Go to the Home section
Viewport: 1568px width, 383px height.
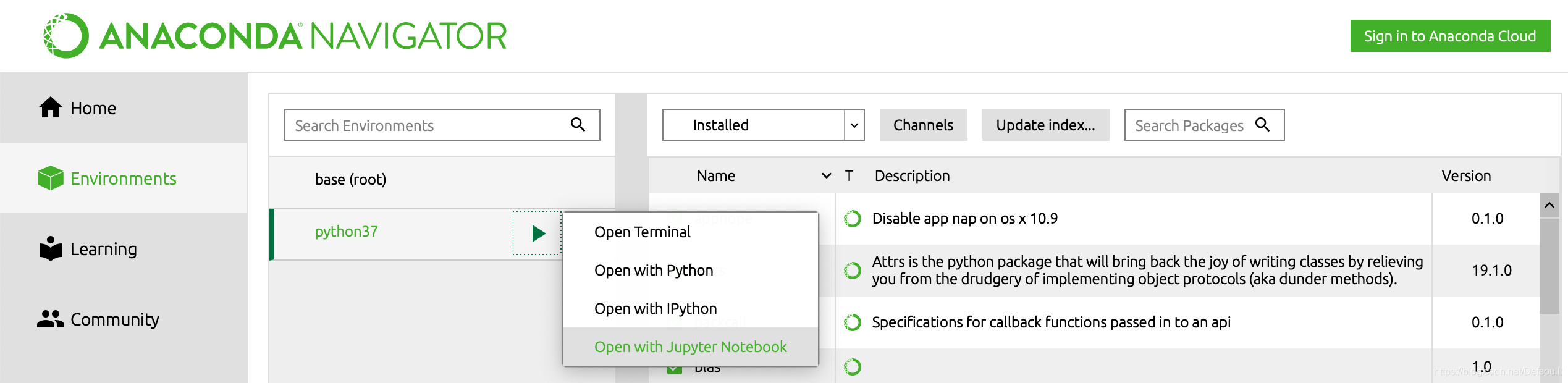pyautogui.click(x=124, y=108)
